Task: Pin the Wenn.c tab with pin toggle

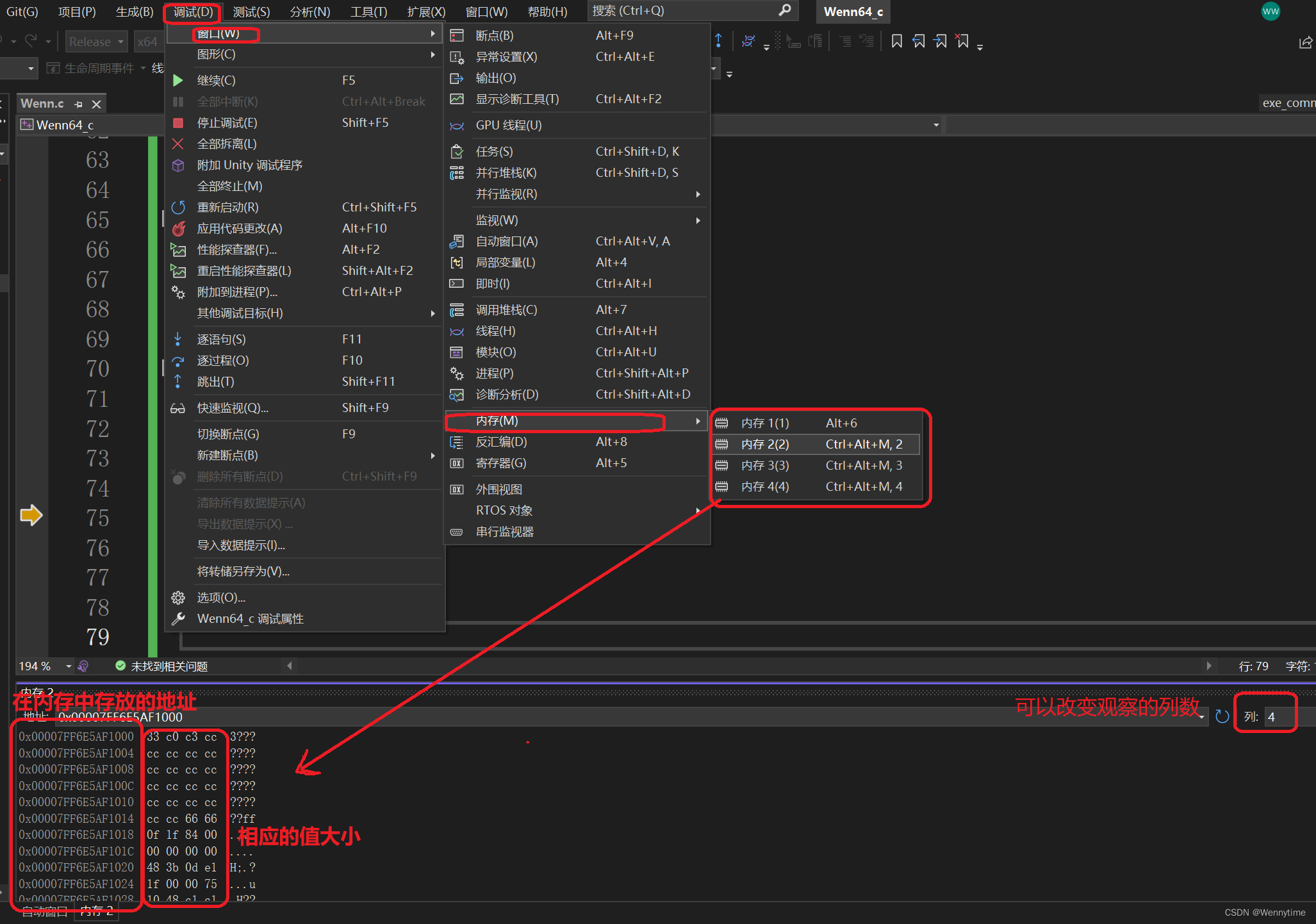Action: click(x=78, y=104)
